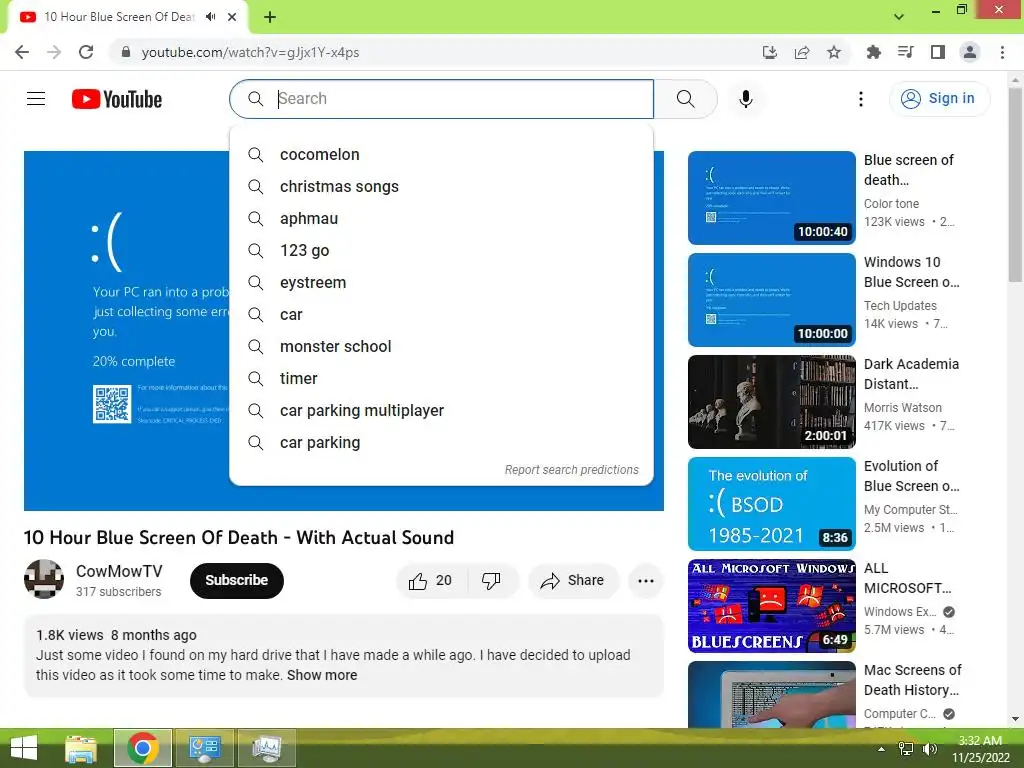
Task: Share this page icon in address bar
Action: [802, 52]
